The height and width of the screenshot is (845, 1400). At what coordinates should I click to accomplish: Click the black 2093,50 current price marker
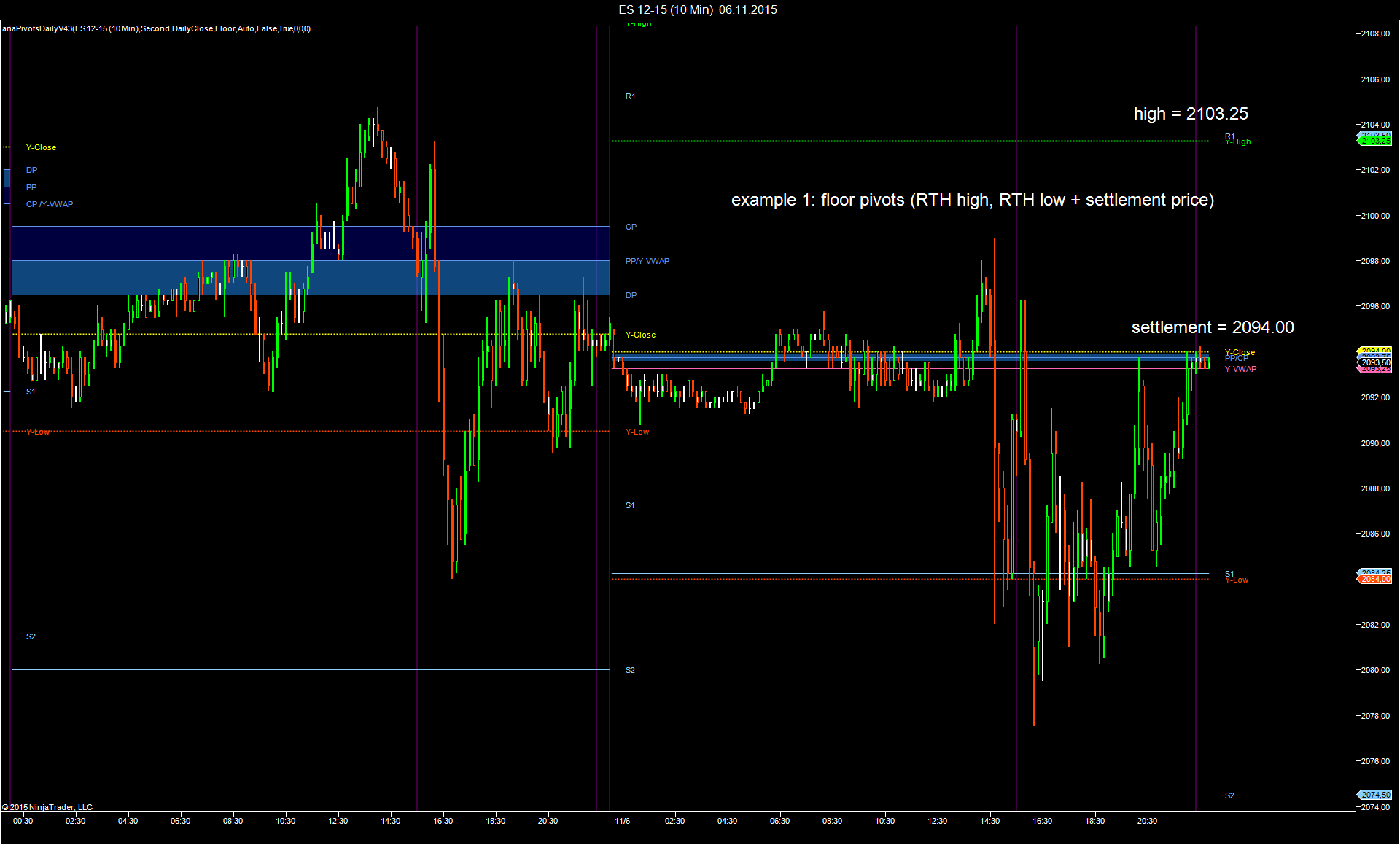coord(1375,362)
